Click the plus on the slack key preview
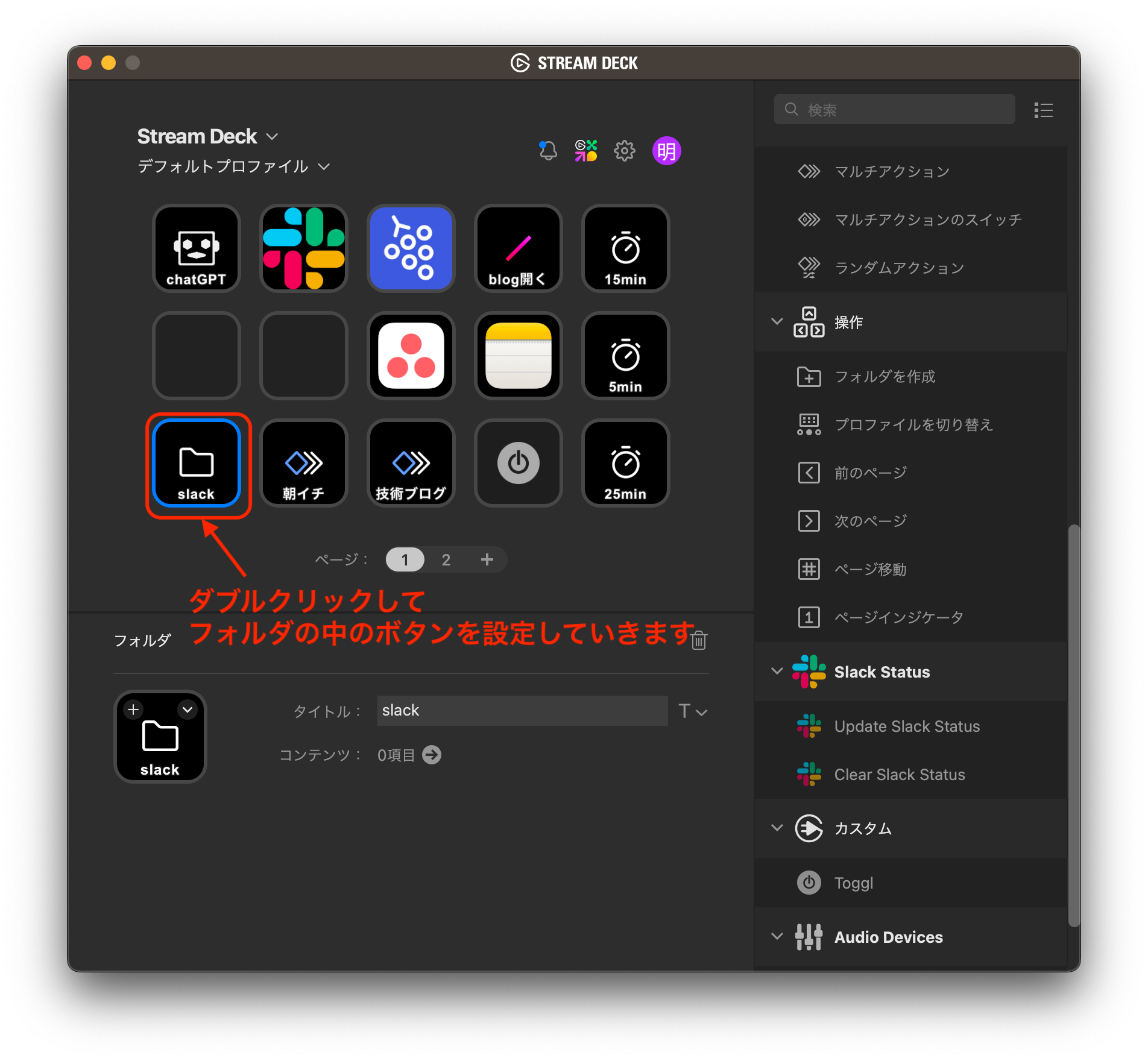This screenshot has width=1148, height=1061. [x=133, y=710]
